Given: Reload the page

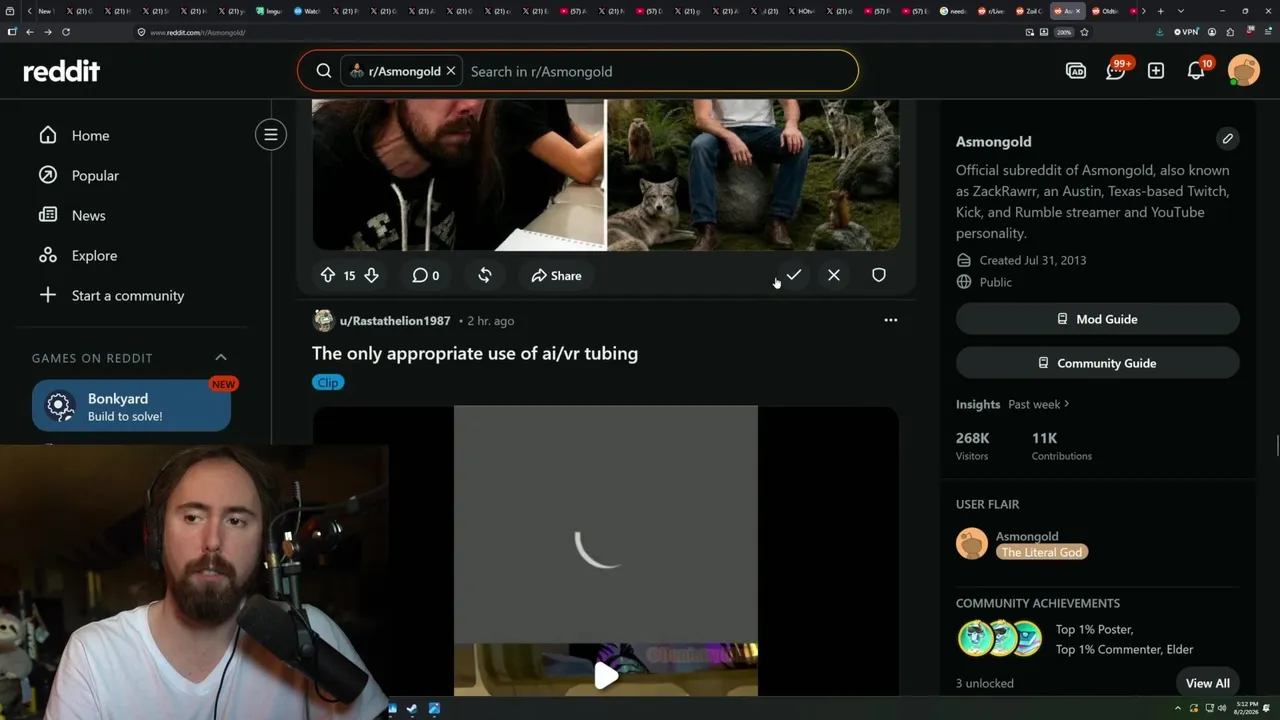Looking at the screenshot, I should (x=66, y=32).
